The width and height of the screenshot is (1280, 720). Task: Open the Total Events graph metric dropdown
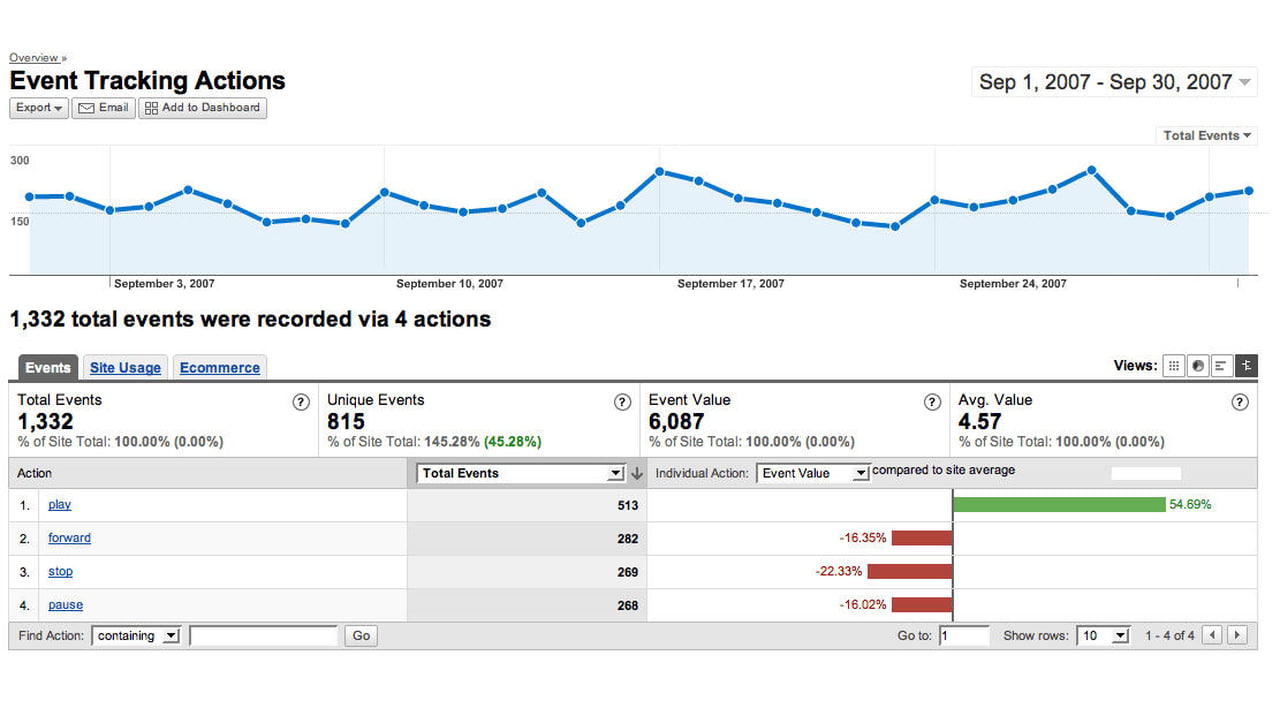(1207, 135)
